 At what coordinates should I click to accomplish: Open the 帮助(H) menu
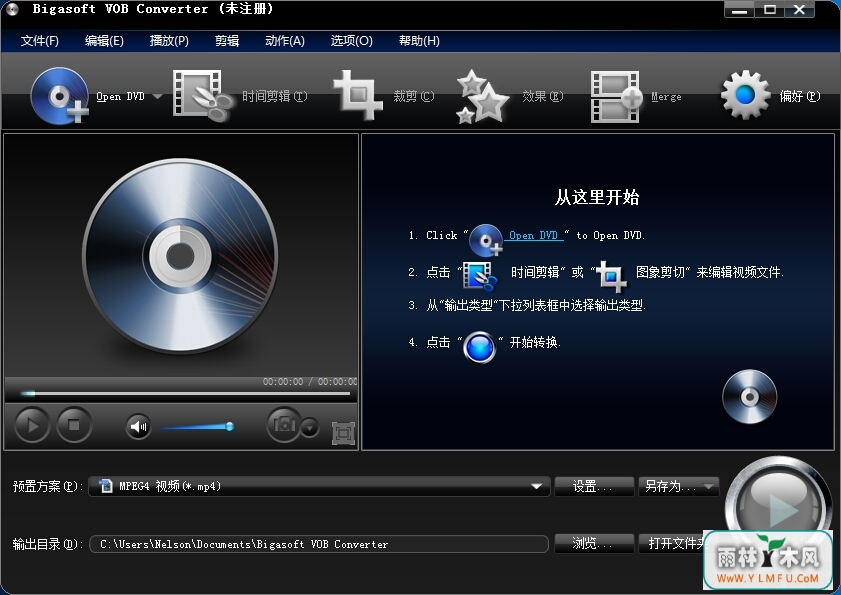(419, 41)
